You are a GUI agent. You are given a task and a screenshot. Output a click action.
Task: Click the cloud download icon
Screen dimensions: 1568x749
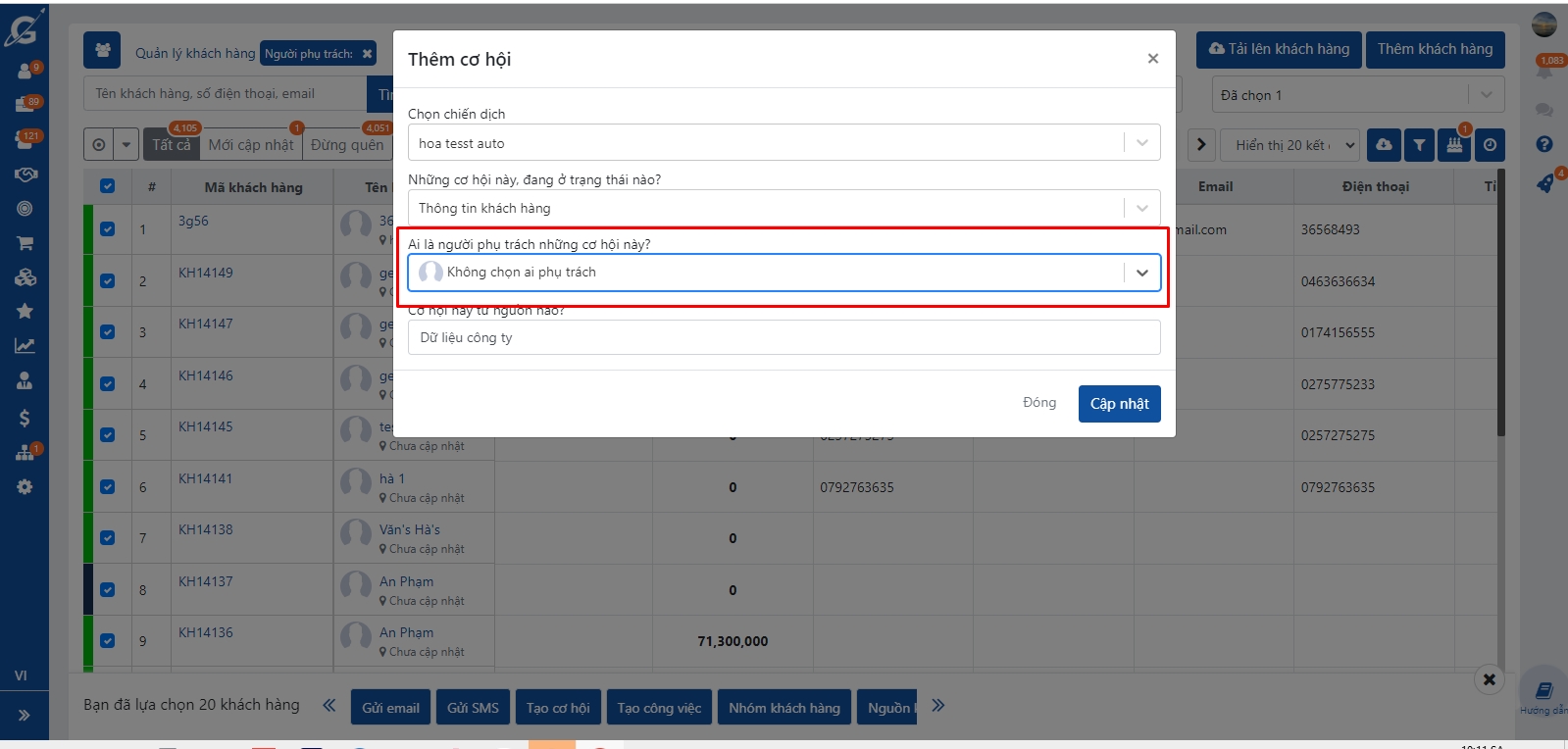coord(1384,145)
